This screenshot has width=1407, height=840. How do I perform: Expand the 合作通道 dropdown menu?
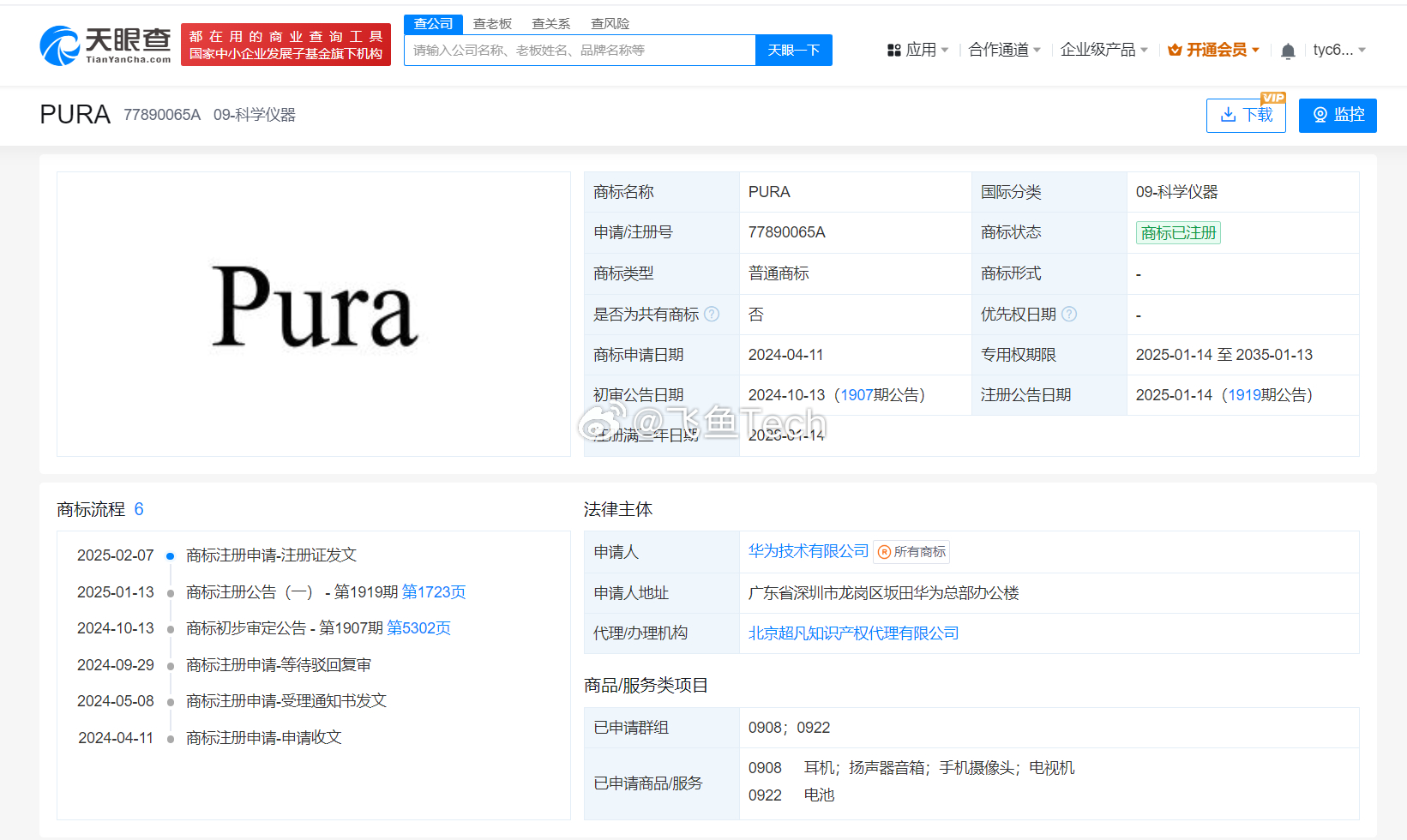pyautogui.click(x=1005, y=50)
